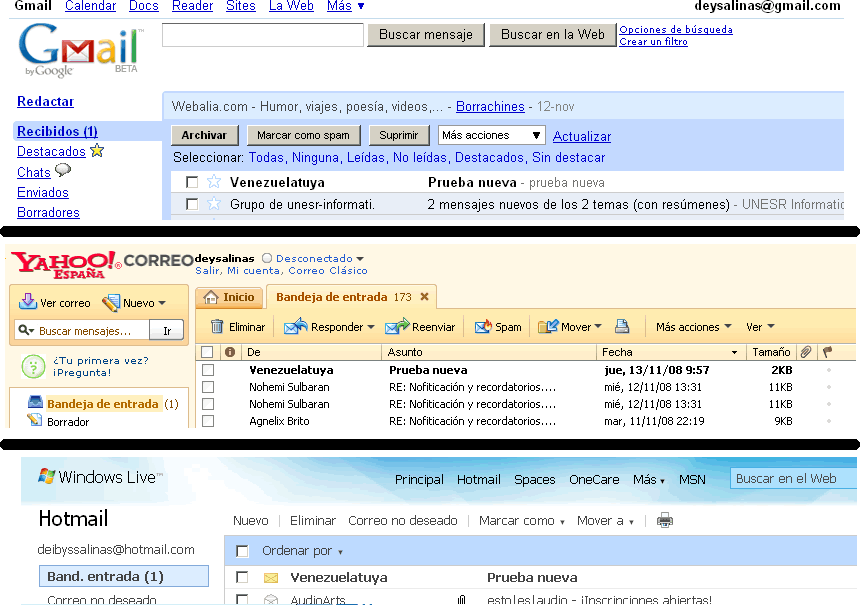
Task: Star the Venezuelatuya message in Gmail
Action: coord(214,182)
